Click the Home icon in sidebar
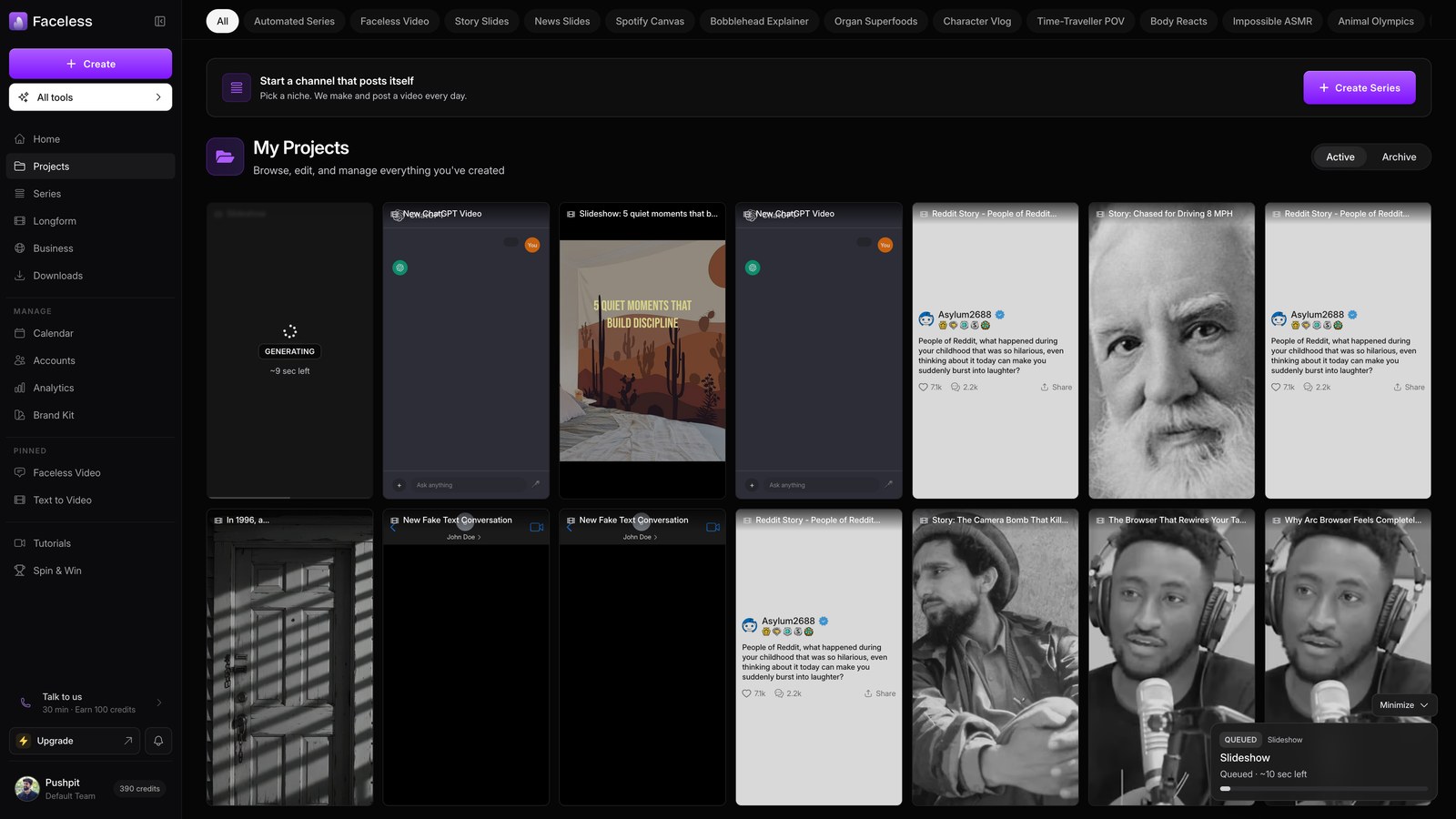The height and width of the screenshot is (819, 1456). click(x=20, y=139)
